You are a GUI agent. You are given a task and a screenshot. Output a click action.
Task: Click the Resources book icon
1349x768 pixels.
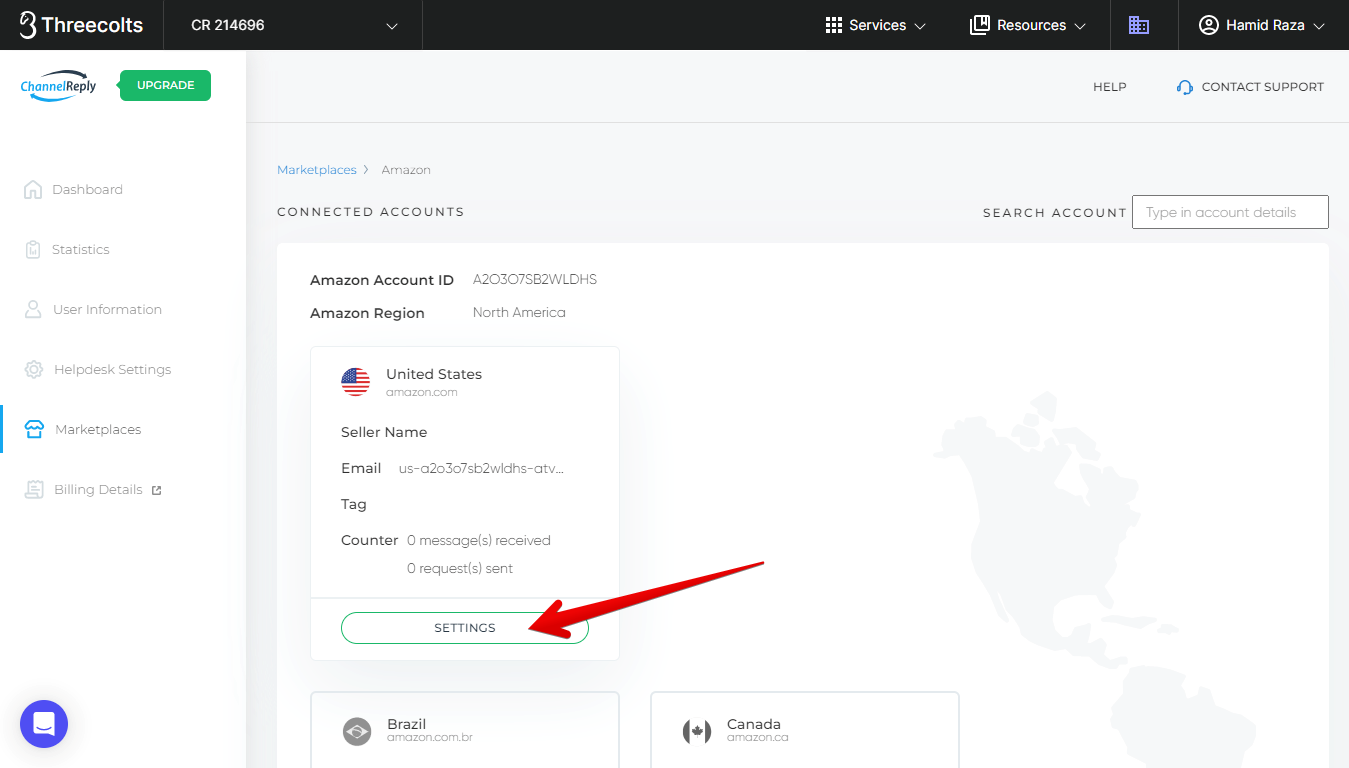pos(979,25)
